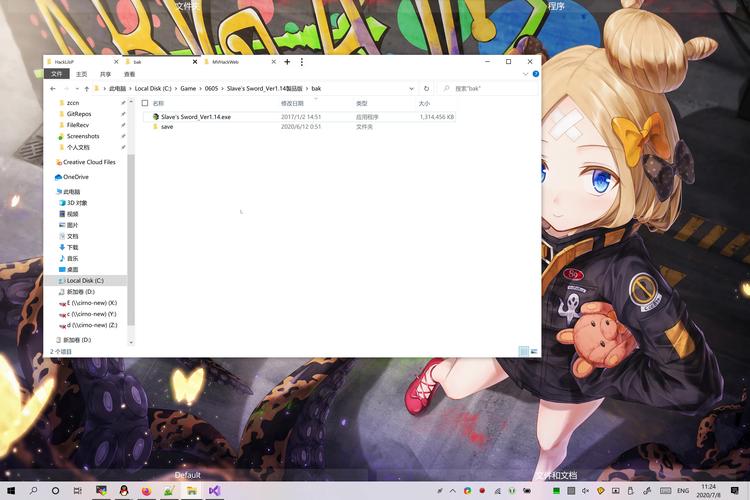750x500 pixels.
Task: Expand the ribbon with the chevron
Action: [x=525, y=74]
